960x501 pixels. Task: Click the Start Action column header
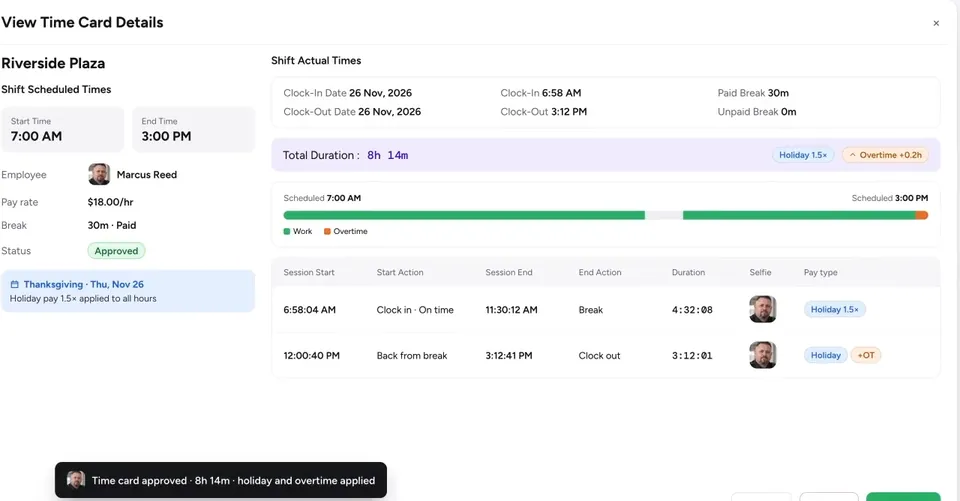coord(400,273)
